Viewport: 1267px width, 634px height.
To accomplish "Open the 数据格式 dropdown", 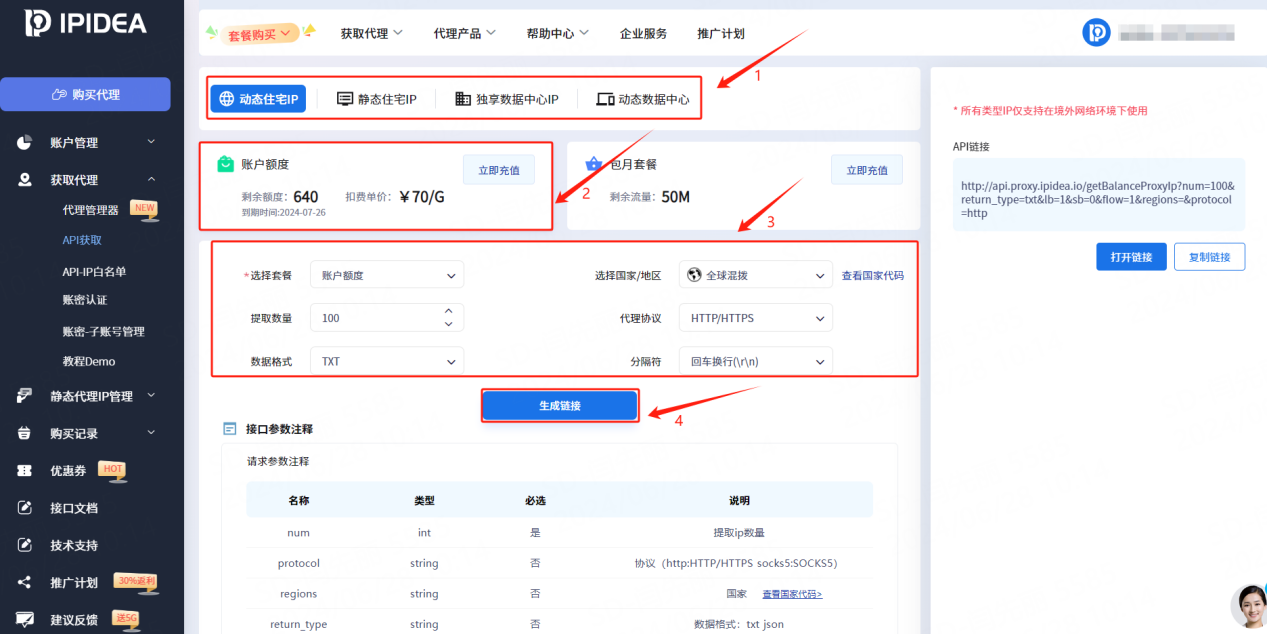I will coord(387,361).
